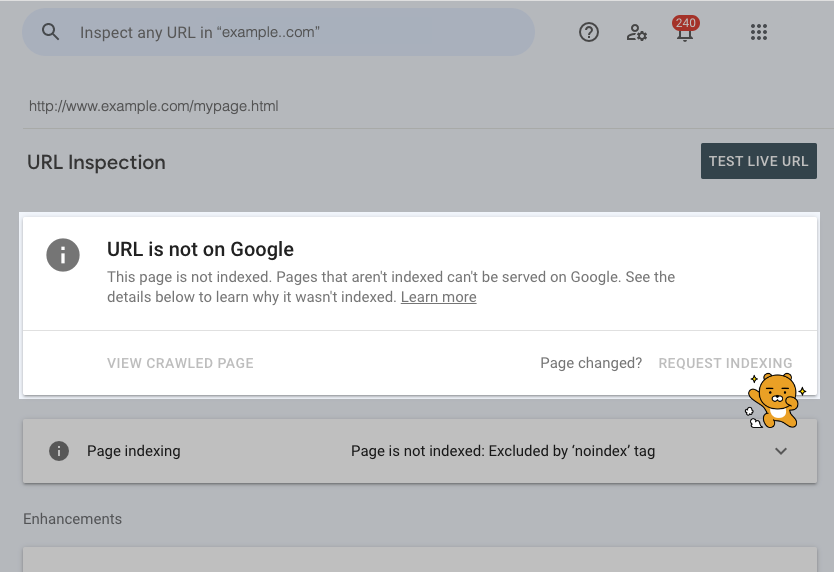
Task: Click the 'Page changed?' text
Action: click(x=591, y=363)
